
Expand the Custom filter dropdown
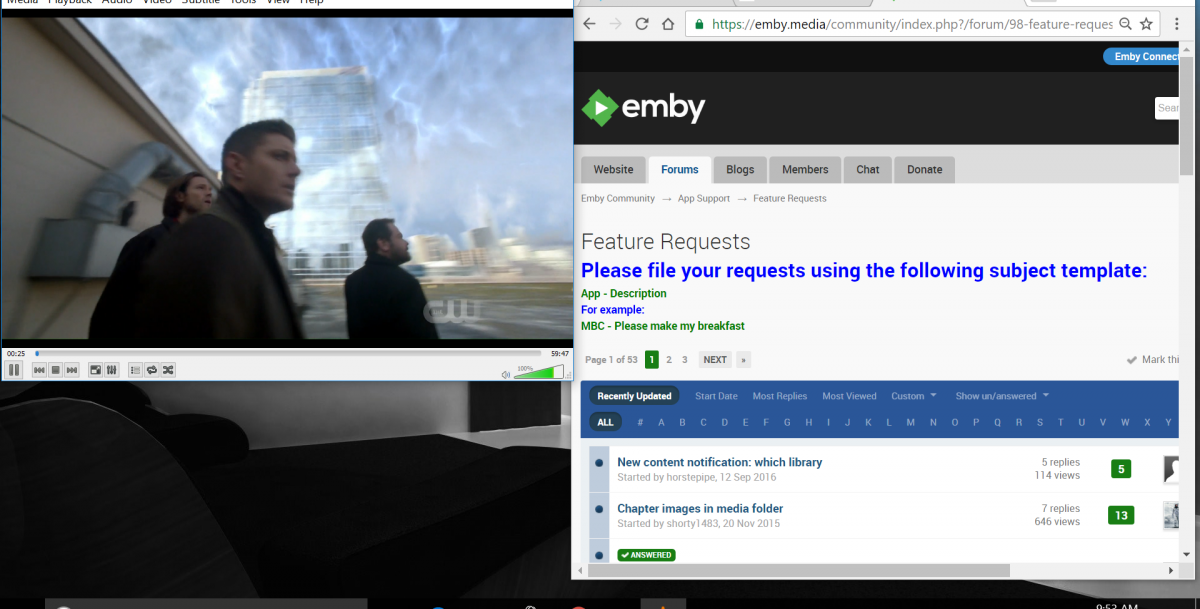pos(914,396)
